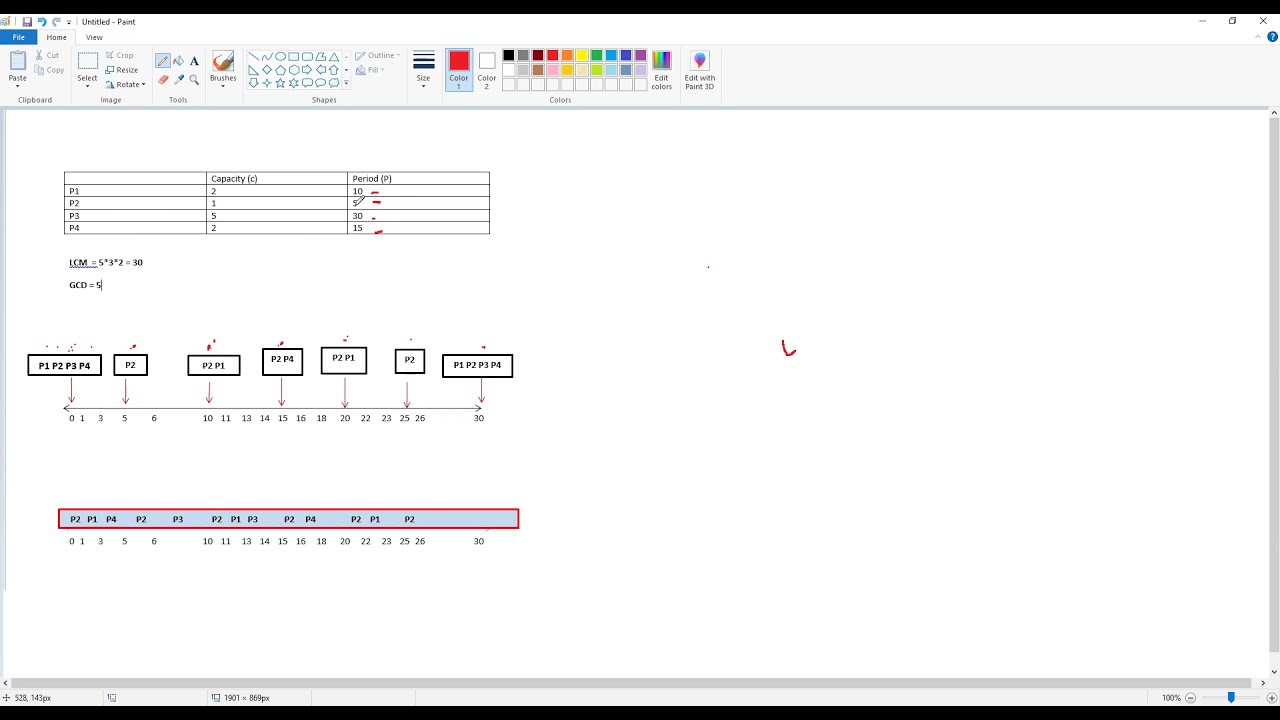
Task: Expand the Brushes dropdown
Action: (223, 84)
